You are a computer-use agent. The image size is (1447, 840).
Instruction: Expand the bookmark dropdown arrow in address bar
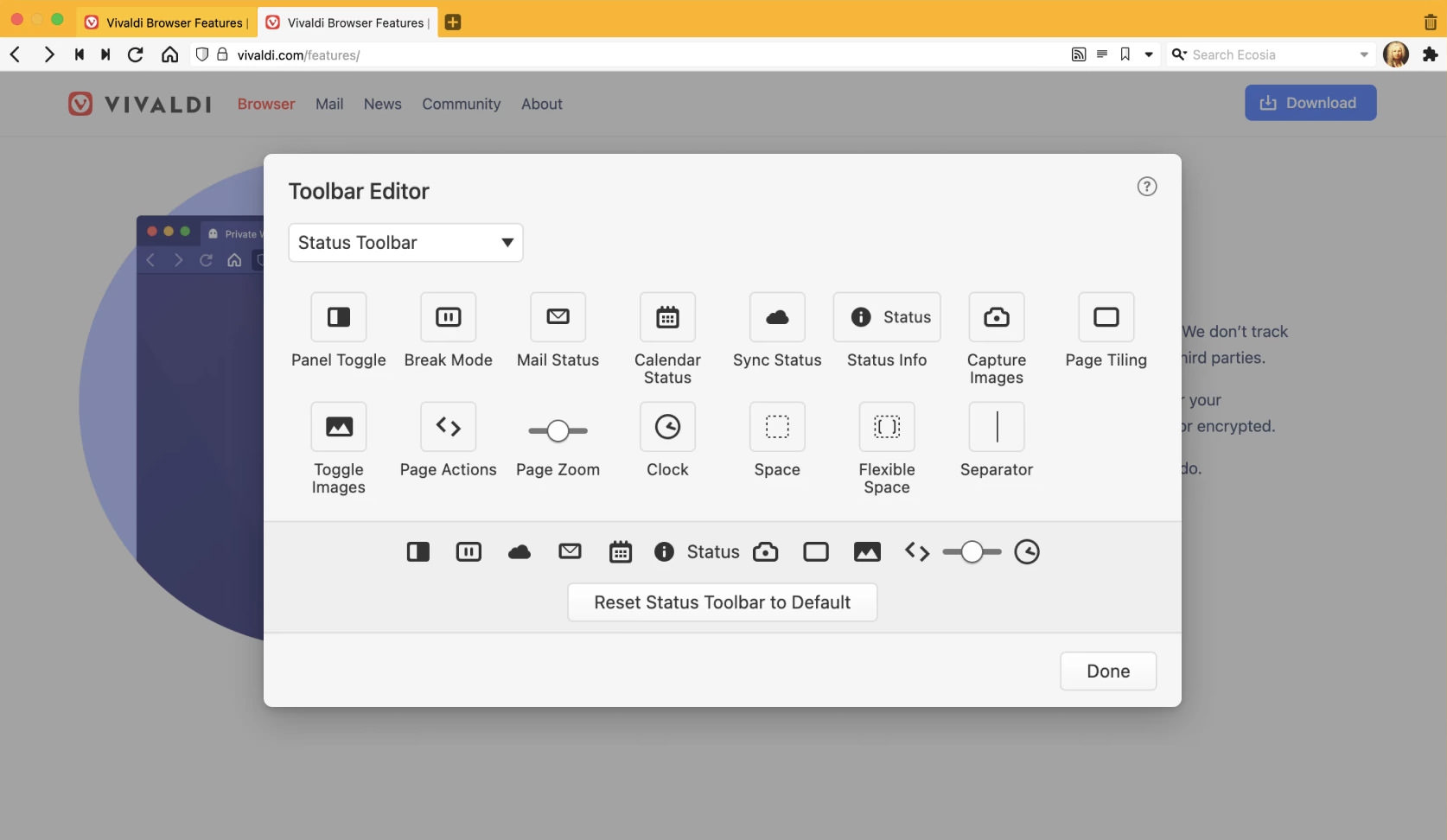1149,54
